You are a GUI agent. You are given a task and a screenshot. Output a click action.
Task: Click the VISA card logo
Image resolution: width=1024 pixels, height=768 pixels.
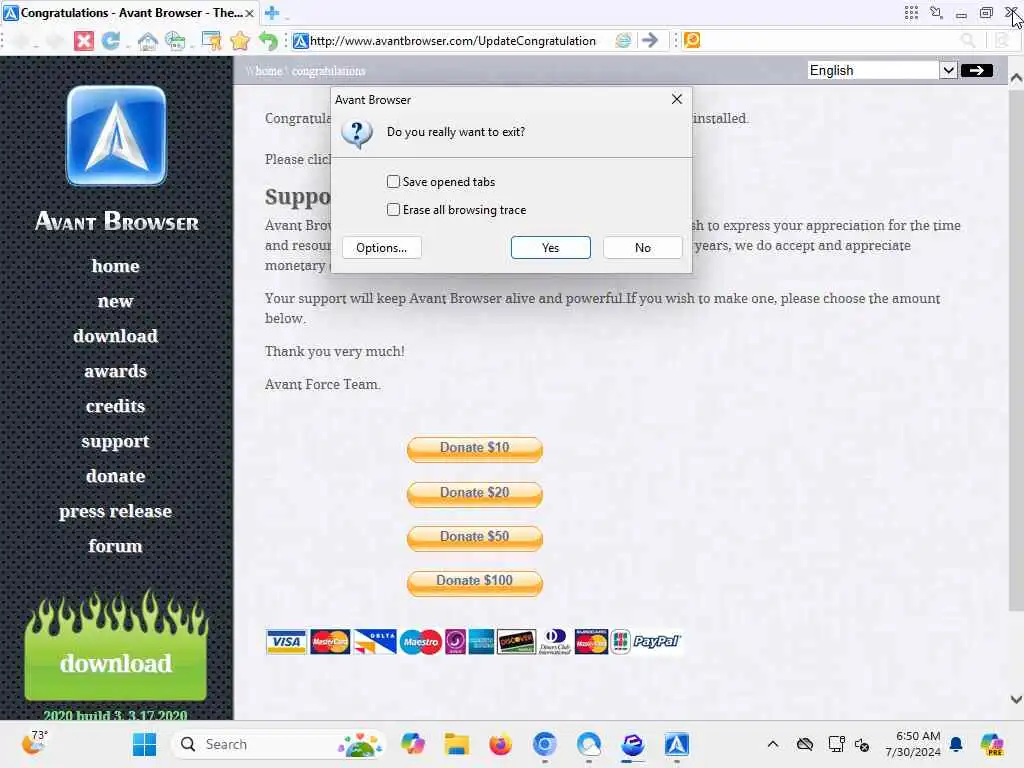(285, 642)
